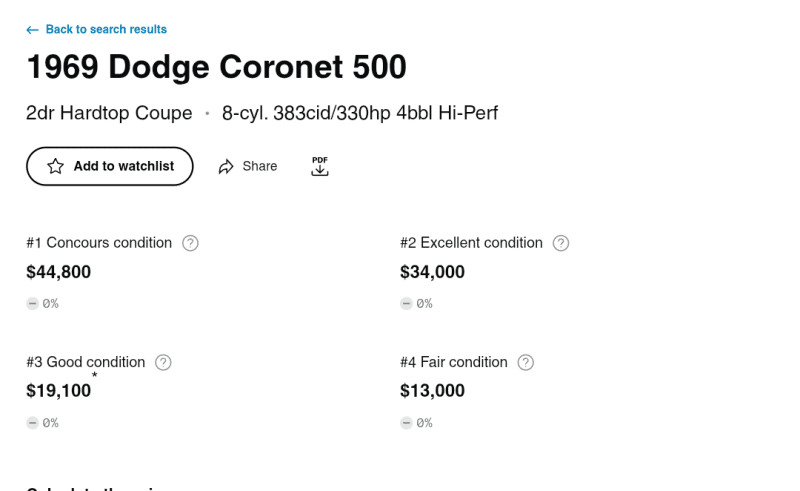This screenshot has width=800, height=491.
Task: Click the Share label text
Action: [x=260, y=166]
